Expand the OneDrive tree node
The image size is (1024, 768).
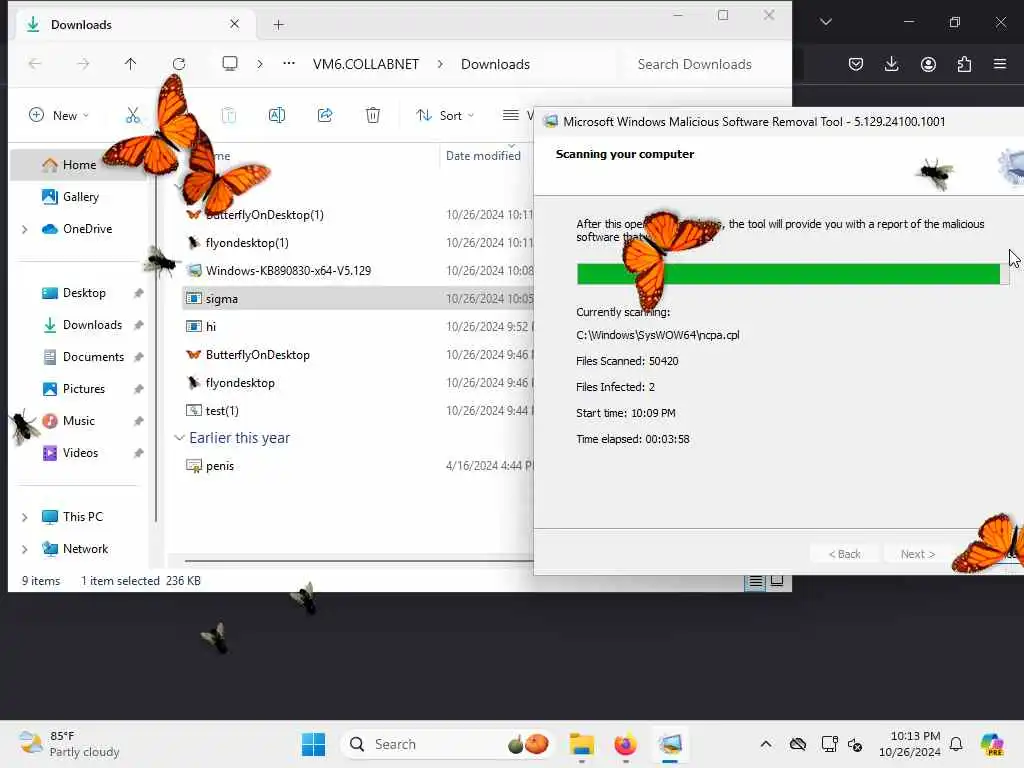pyautogui.click(x=25, y=229)
